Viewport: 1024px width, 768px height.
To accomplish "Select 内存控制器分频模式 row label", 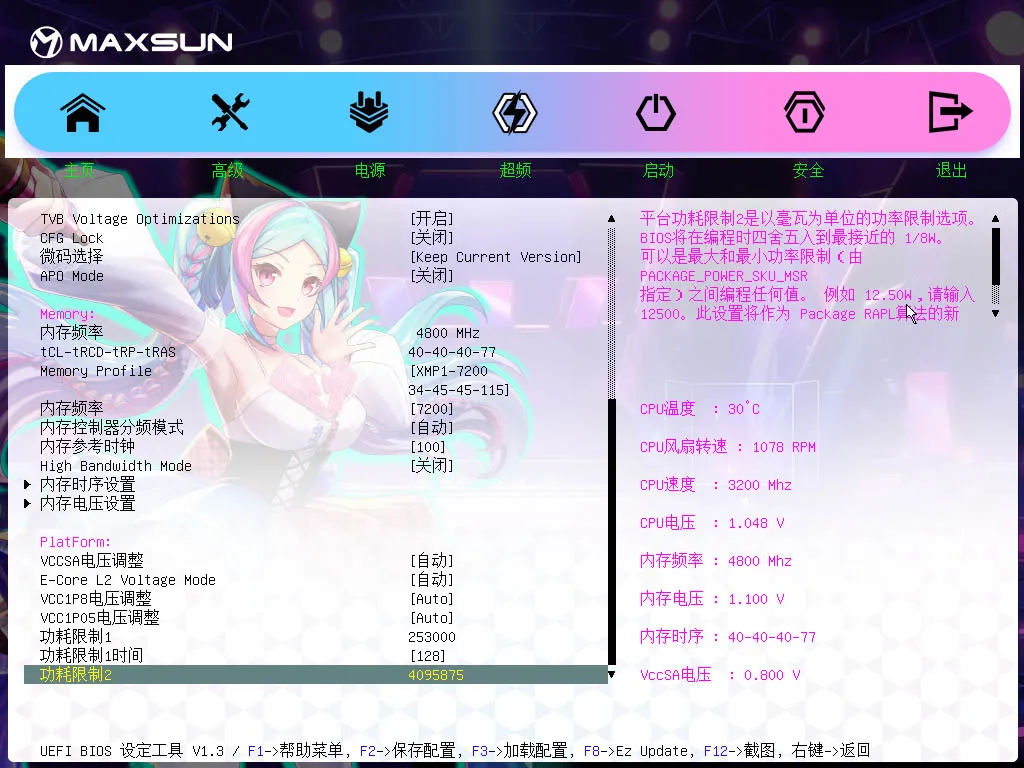I will pos(112,428).
